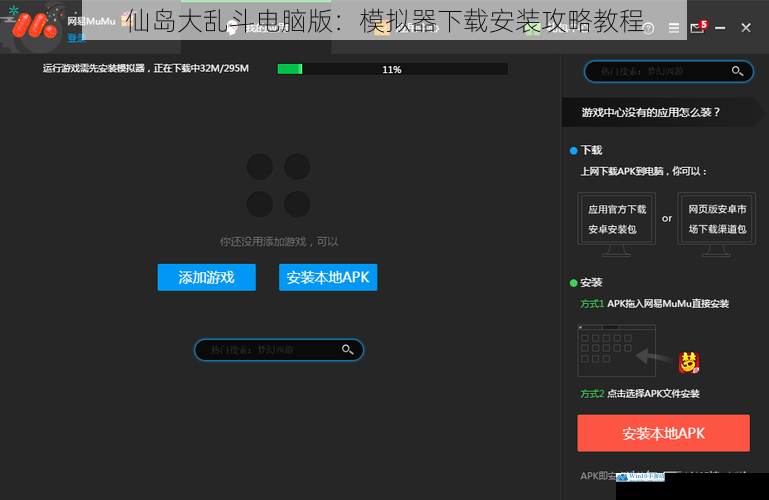Click the emulator download progress bar
The image size is (769, 500).
point(392,69)
